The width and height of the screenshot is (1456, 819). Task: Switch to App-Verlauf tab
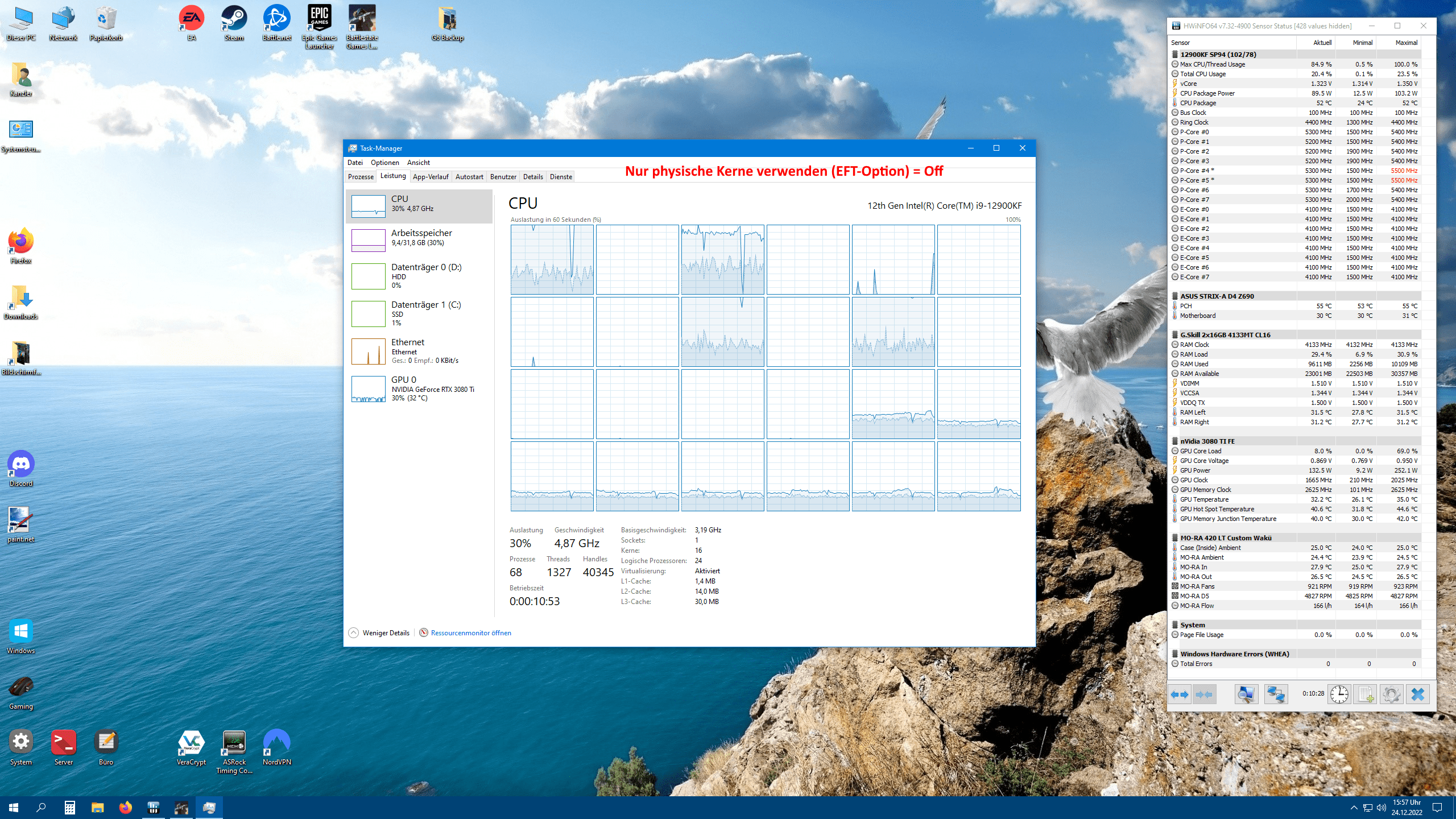tap(431, 177)
